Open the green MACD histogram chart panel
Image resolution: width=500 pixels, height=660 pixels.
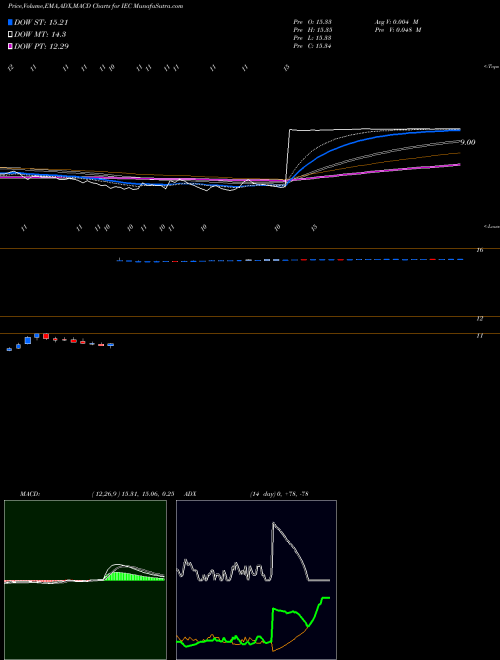pyautogui.click(x=85, y=580)
